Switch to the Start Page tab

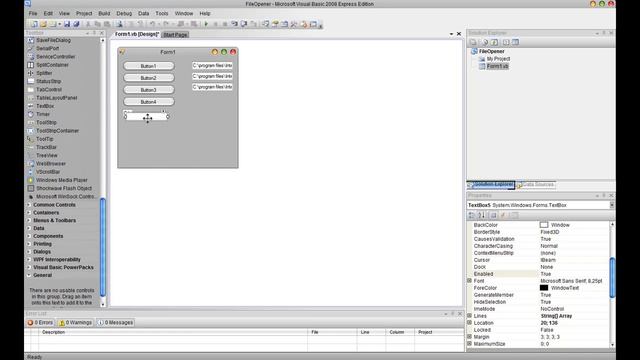(x=175, y=35)
